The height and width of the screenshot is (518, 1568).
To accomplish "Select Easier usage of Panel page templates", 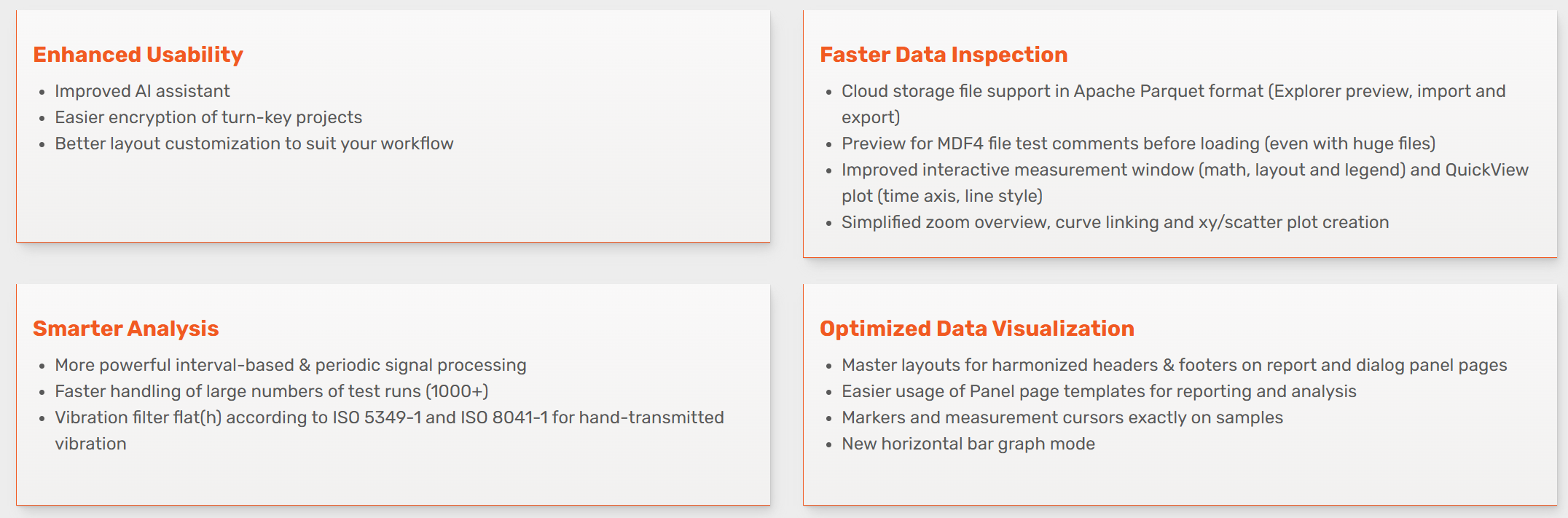I will coord(1099,391).
